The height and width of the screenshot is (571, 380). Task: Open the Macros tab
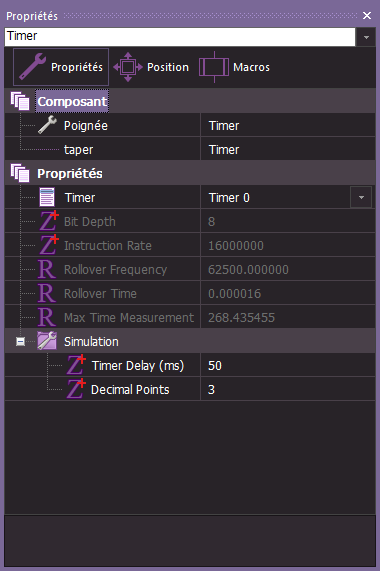click(x=234, y=67)
